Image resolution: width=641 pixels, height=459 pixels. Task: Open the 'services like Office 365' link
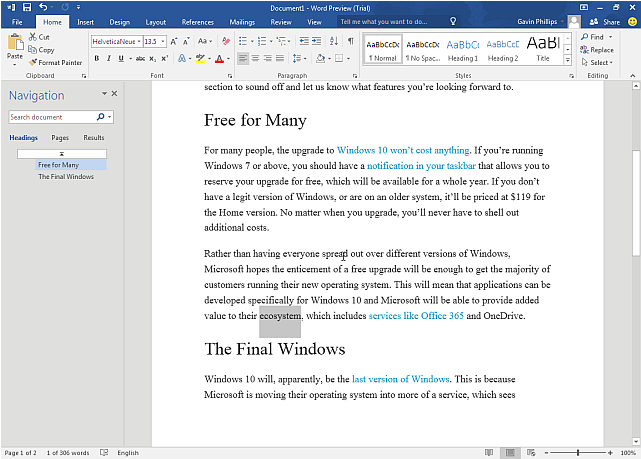point(415,316)
